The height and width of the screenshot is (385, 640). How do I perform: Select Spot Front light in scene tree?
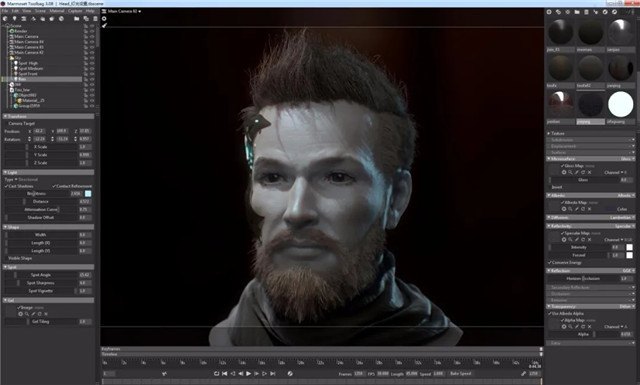[28, 74]
